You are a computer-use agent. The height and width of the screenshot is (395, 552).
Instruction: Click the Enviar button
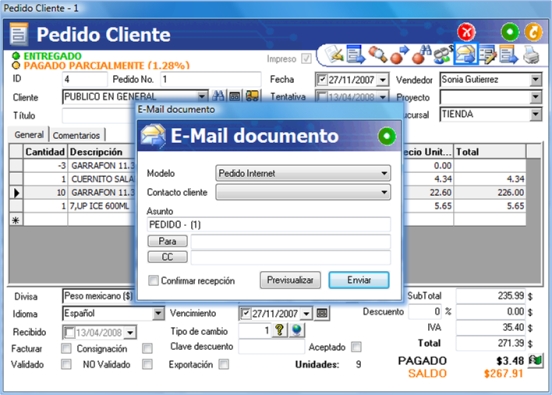click(x=359, y=280)
